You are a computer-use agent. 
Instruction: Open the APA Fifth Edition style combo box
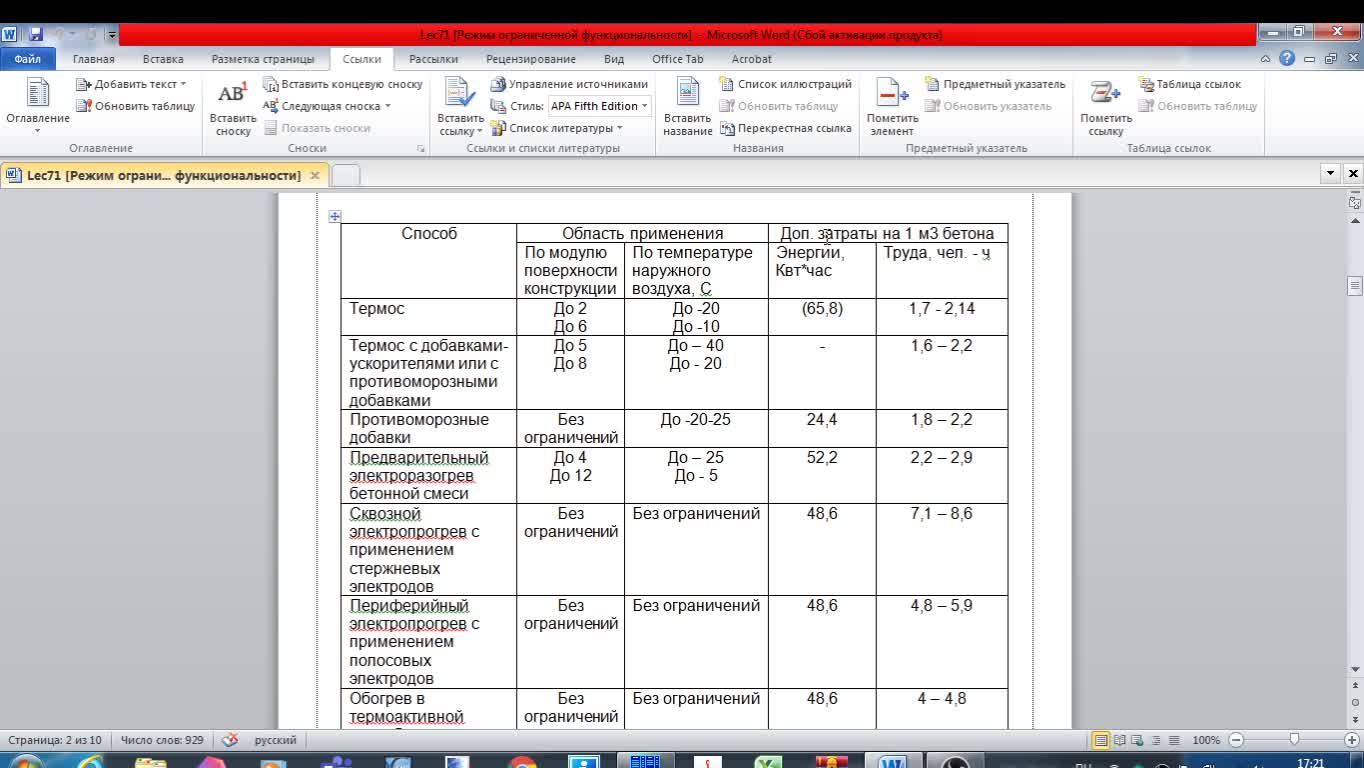click(599, 106)
